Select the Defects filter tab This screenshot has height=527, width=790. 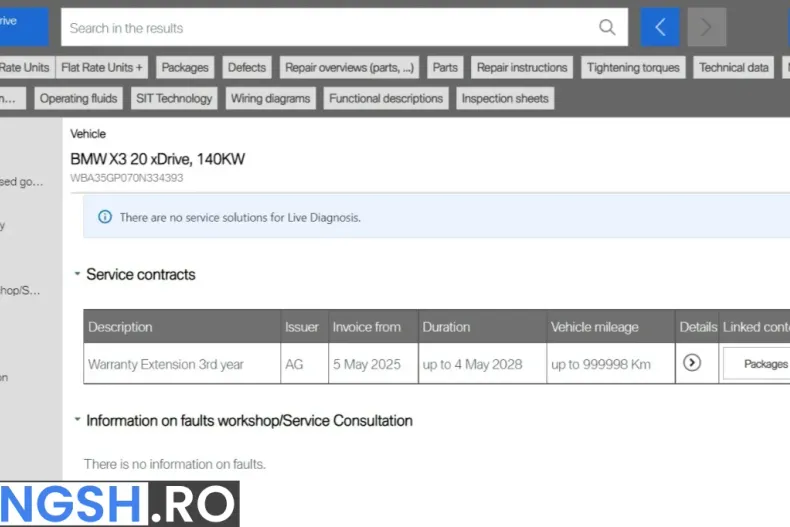(247, 68)
